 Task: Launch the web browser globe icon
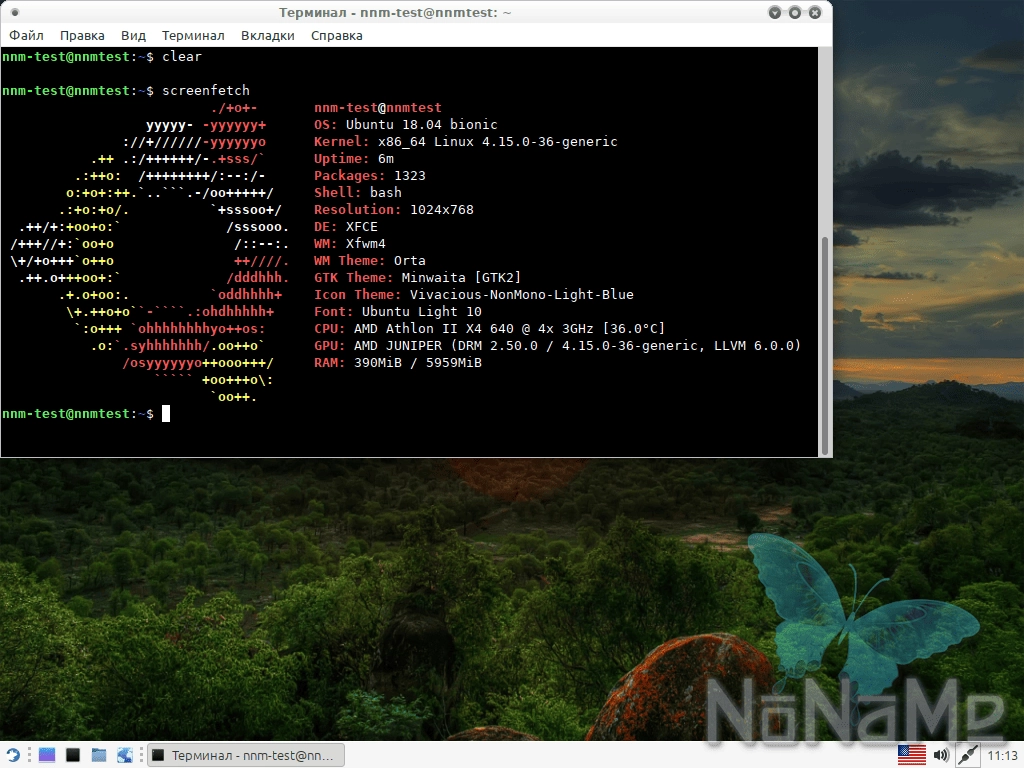click(125, 755)
